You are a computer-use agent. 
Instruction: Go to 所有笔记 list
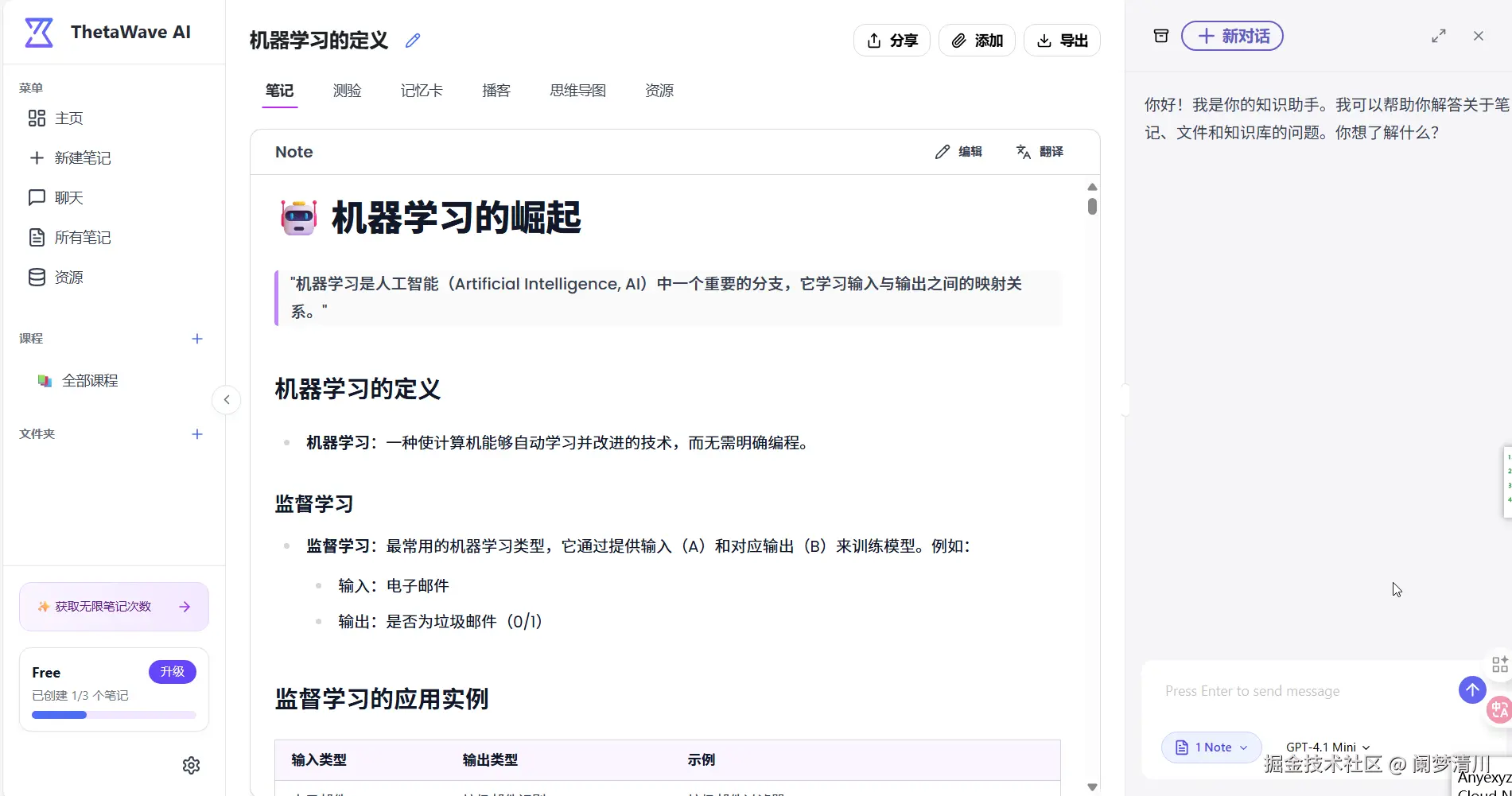[x=70, y=238]
